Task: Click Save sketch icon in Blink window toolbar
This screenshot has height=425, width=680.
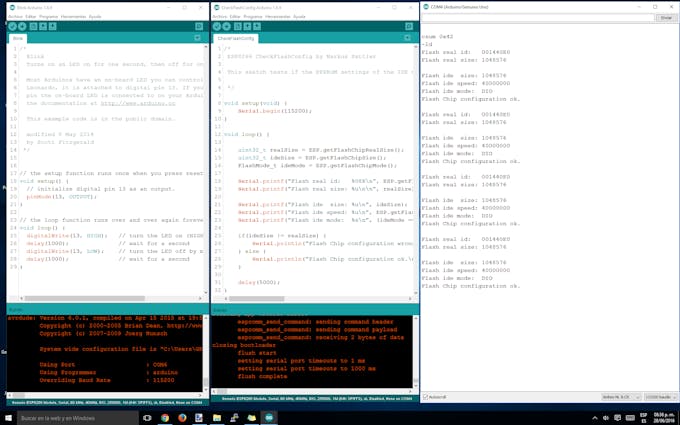Action: point(52,26)
